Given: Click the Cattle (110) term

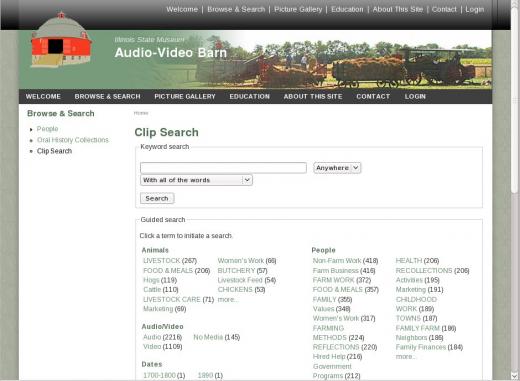Looking at the screenshot, I should pyautogui.click(x=161, y=290).
